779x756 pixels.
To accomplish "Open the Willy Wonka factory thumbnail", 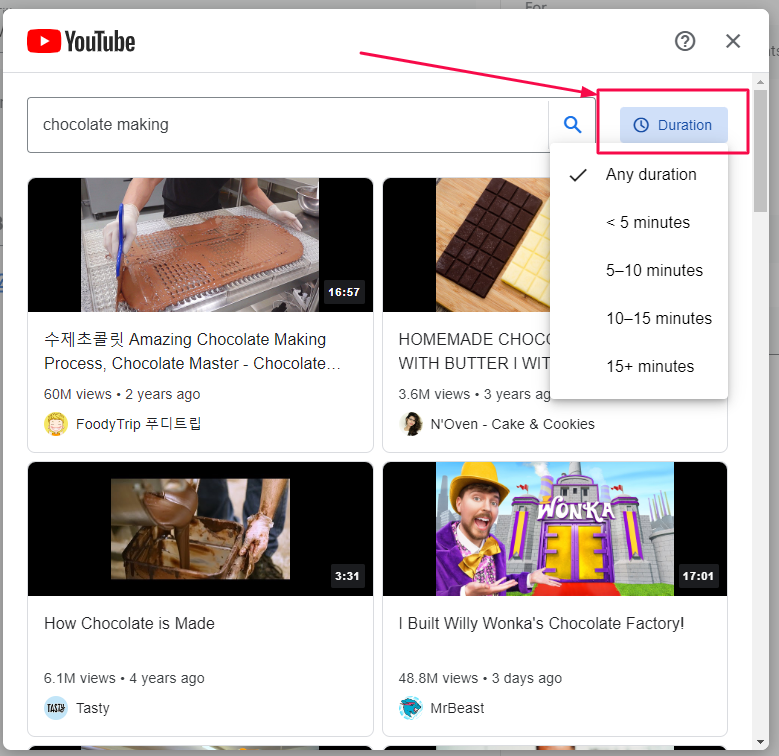I will click(x=555, y=529).
